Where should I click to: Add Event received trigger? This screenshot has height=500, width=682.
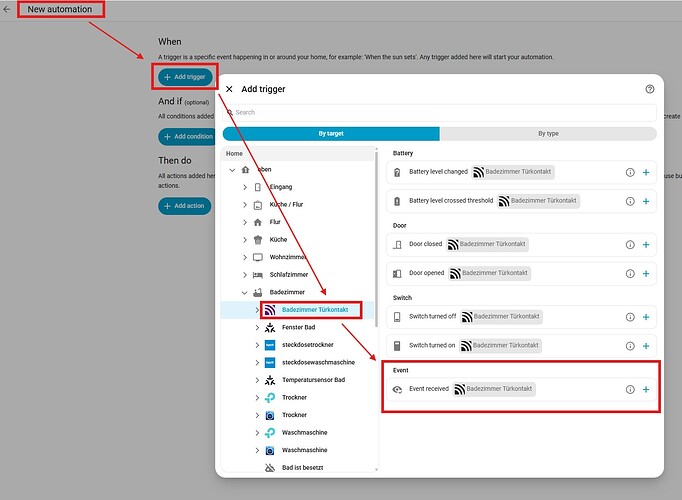(646, 390)
